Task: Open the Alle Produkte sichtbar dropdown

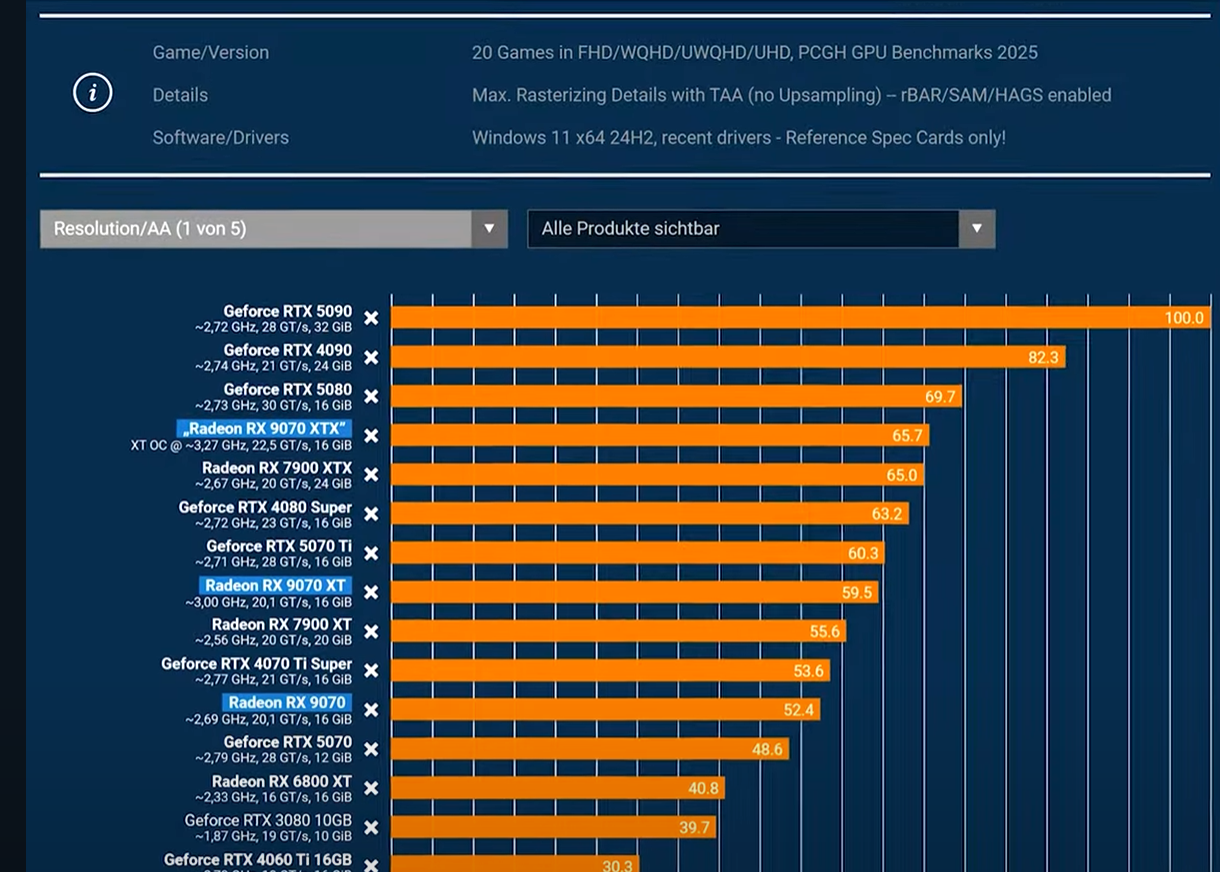Action: 761,228
